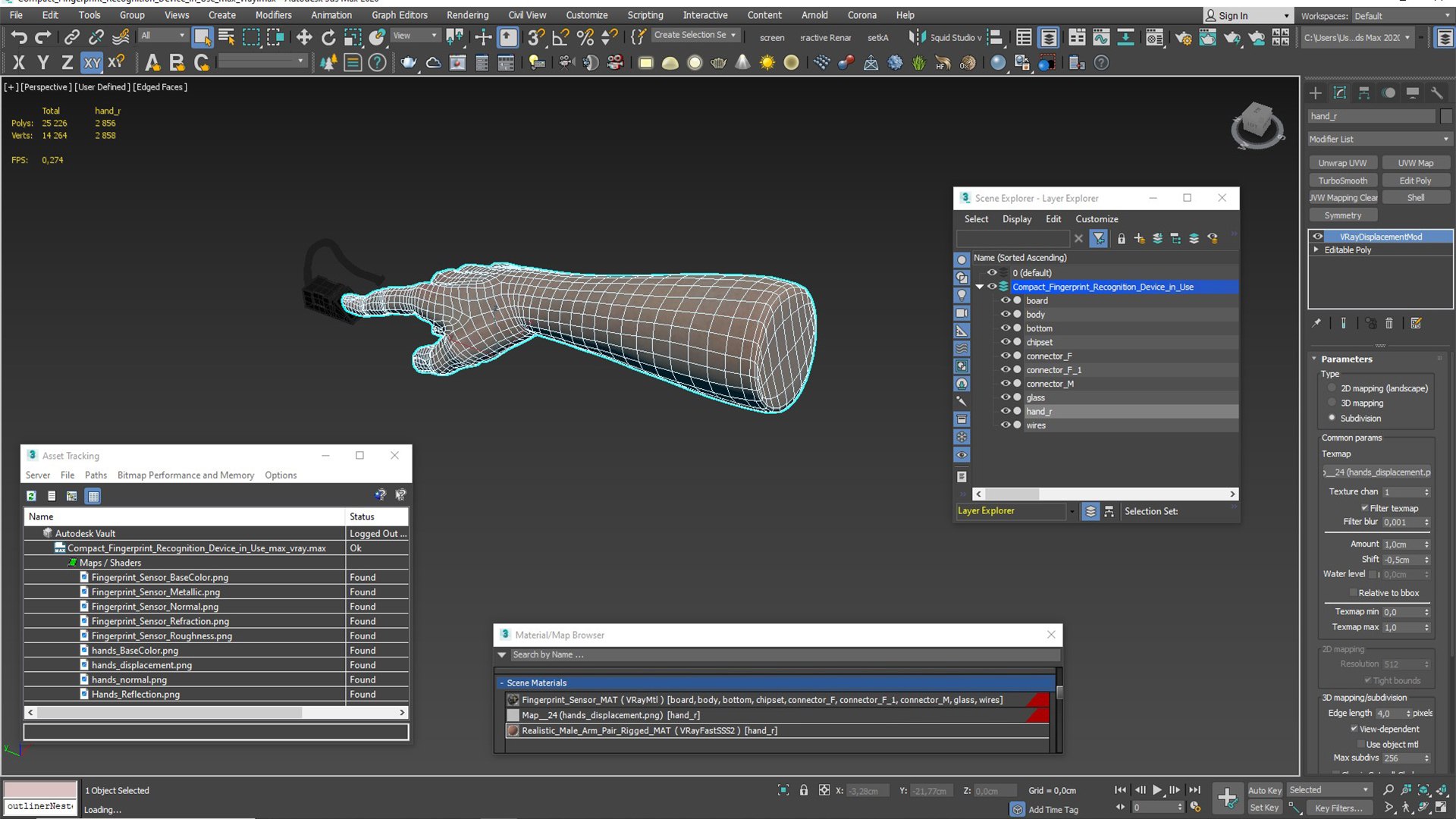Click the teapot Render Setup icon
1456x819 pixels.
[1183, 36]
